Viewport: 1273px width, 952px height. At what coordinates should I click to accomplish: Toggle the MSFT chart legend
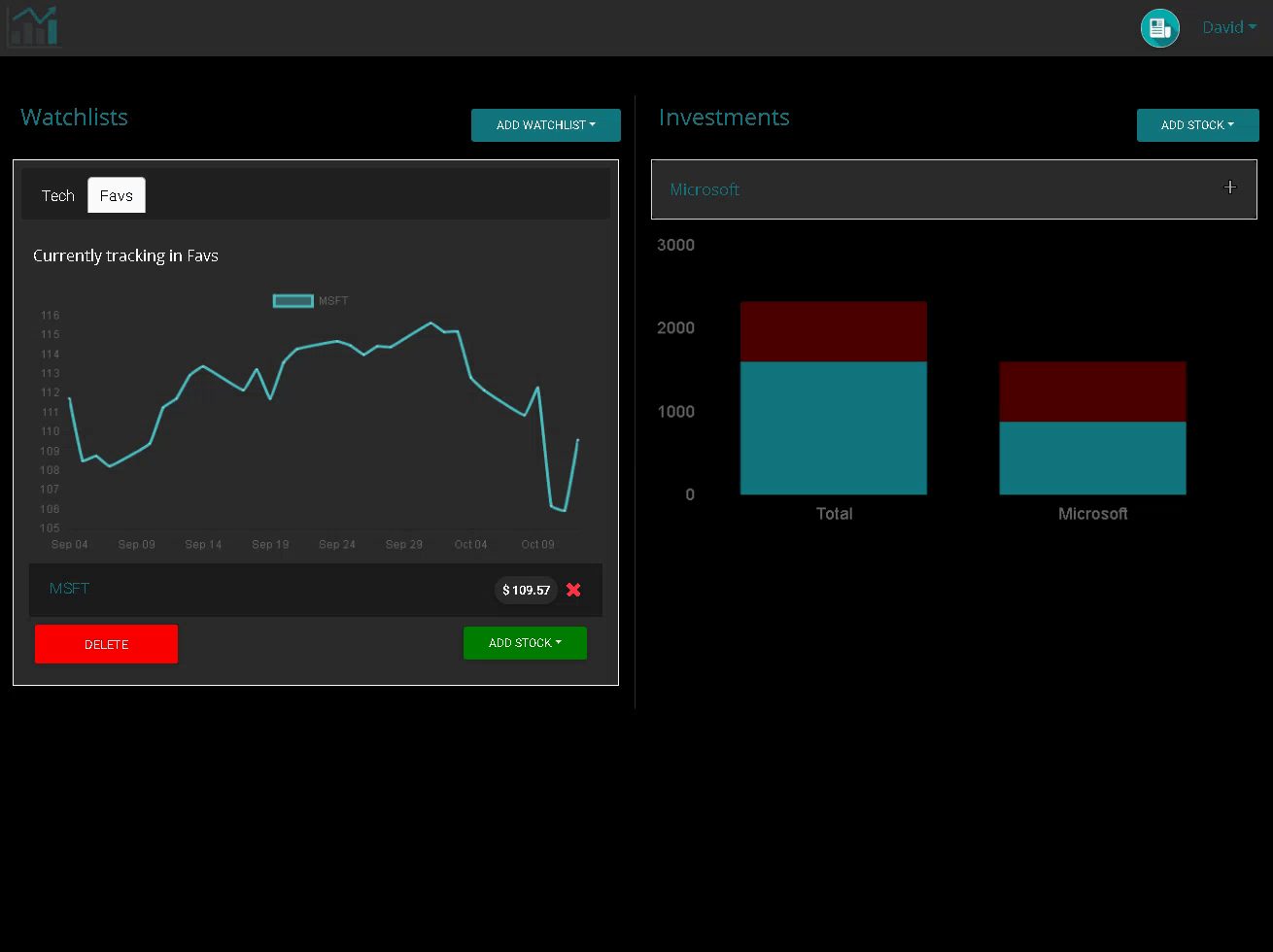pyautogui.click(x=311, y=301)
